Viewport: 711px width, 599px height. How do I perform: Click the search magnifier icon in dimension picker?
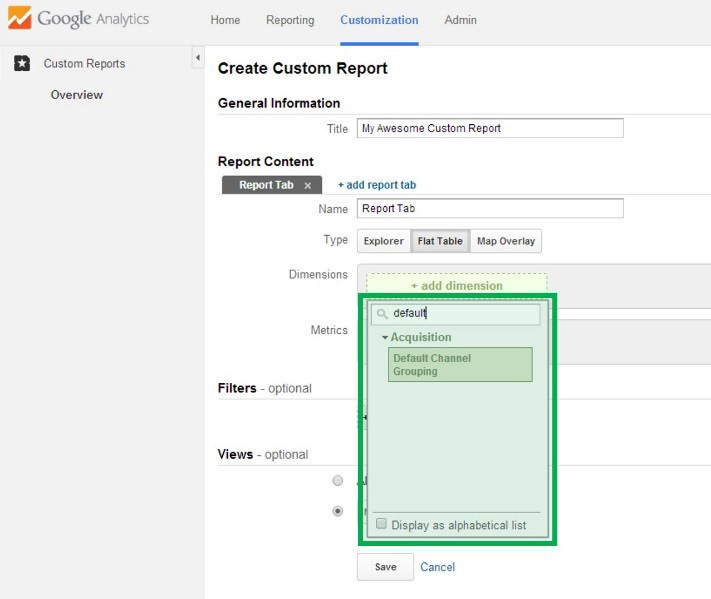point(382,314)
